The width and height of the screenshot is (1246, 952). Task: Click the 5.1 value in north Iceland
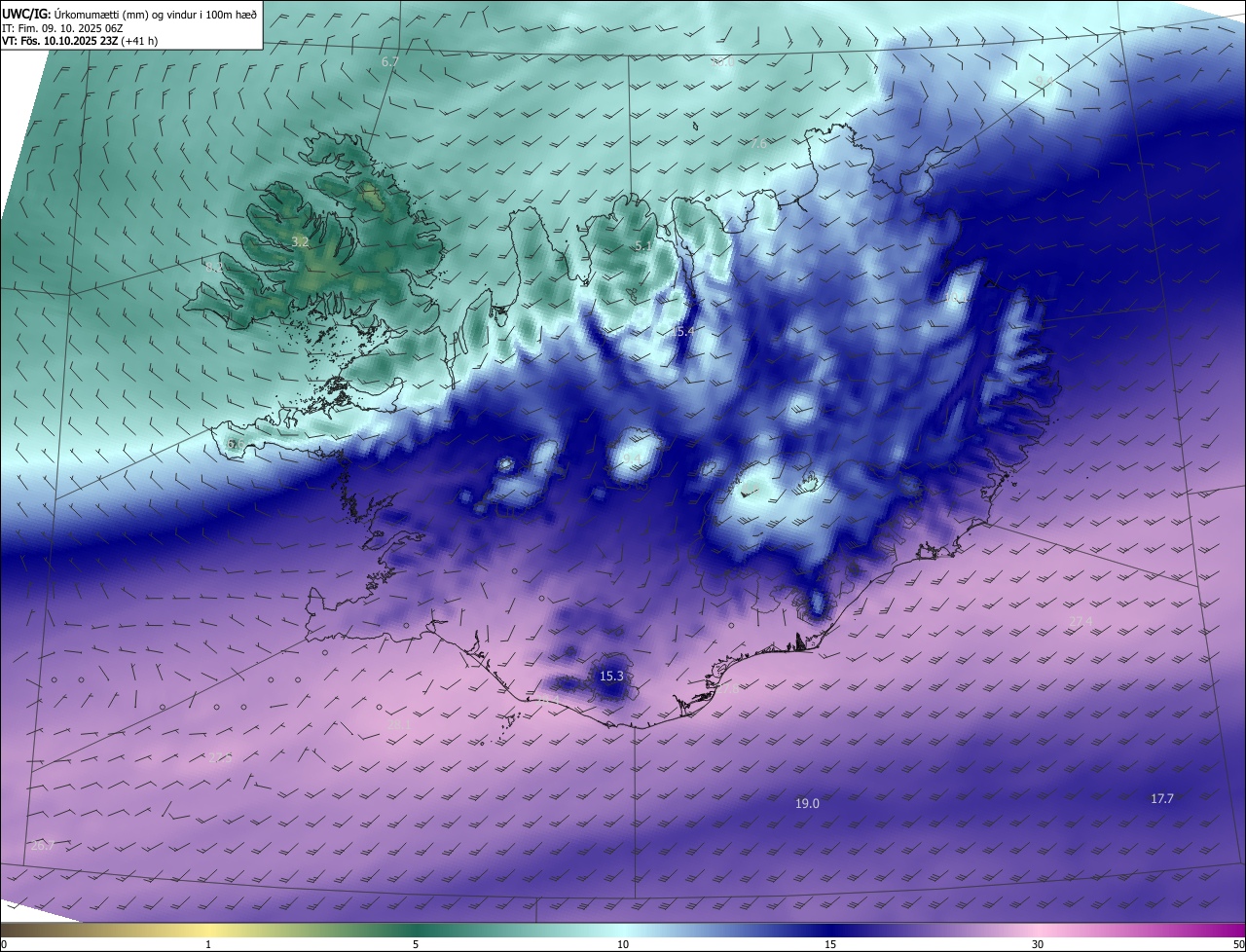[x=643, y=246]
